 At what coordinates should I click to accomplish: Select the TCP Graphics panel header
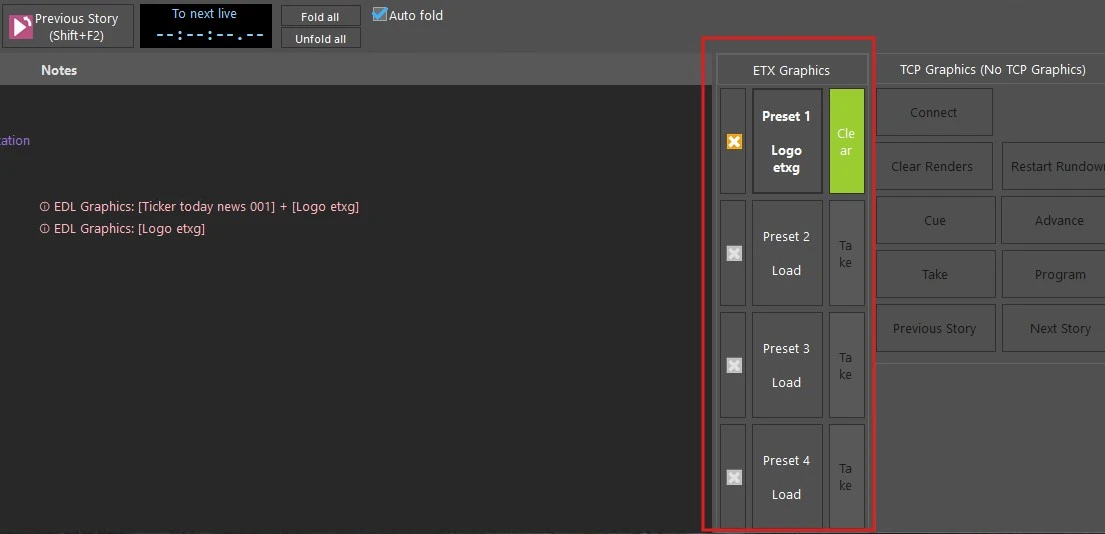[x=991, y=70]
